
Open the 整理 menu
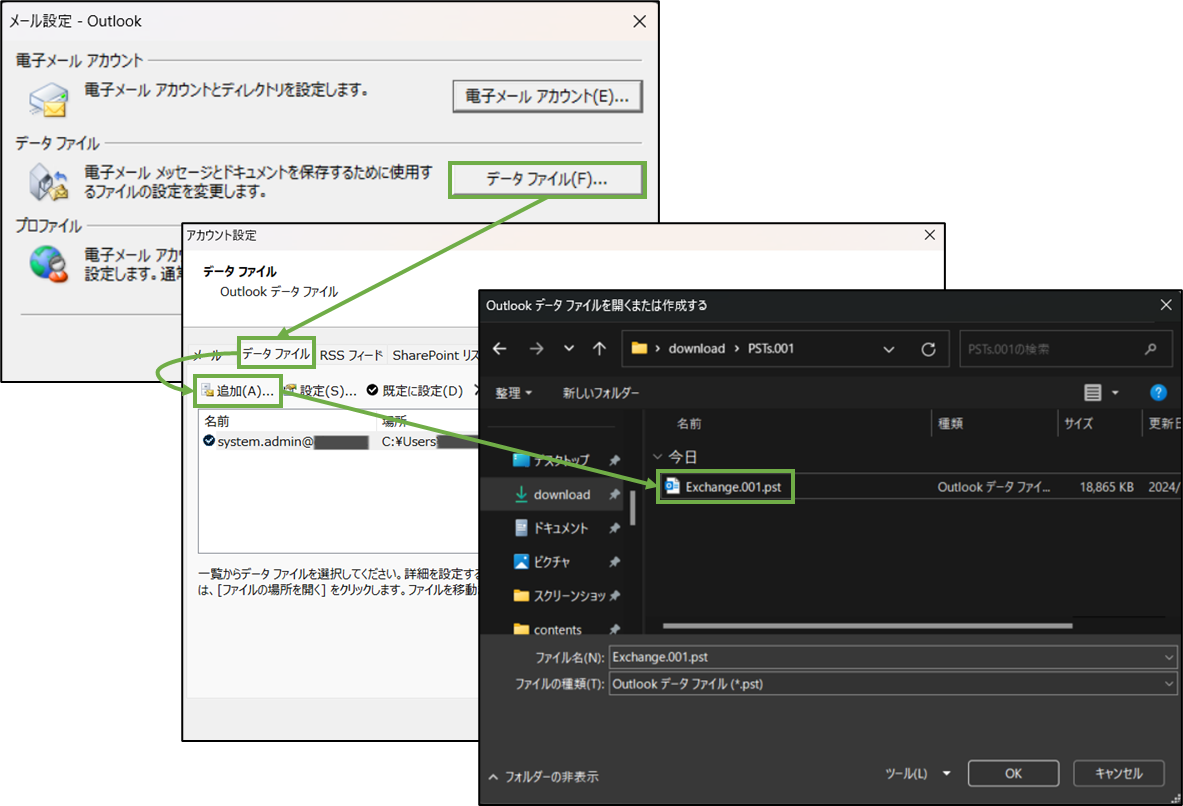click(514, 392)
